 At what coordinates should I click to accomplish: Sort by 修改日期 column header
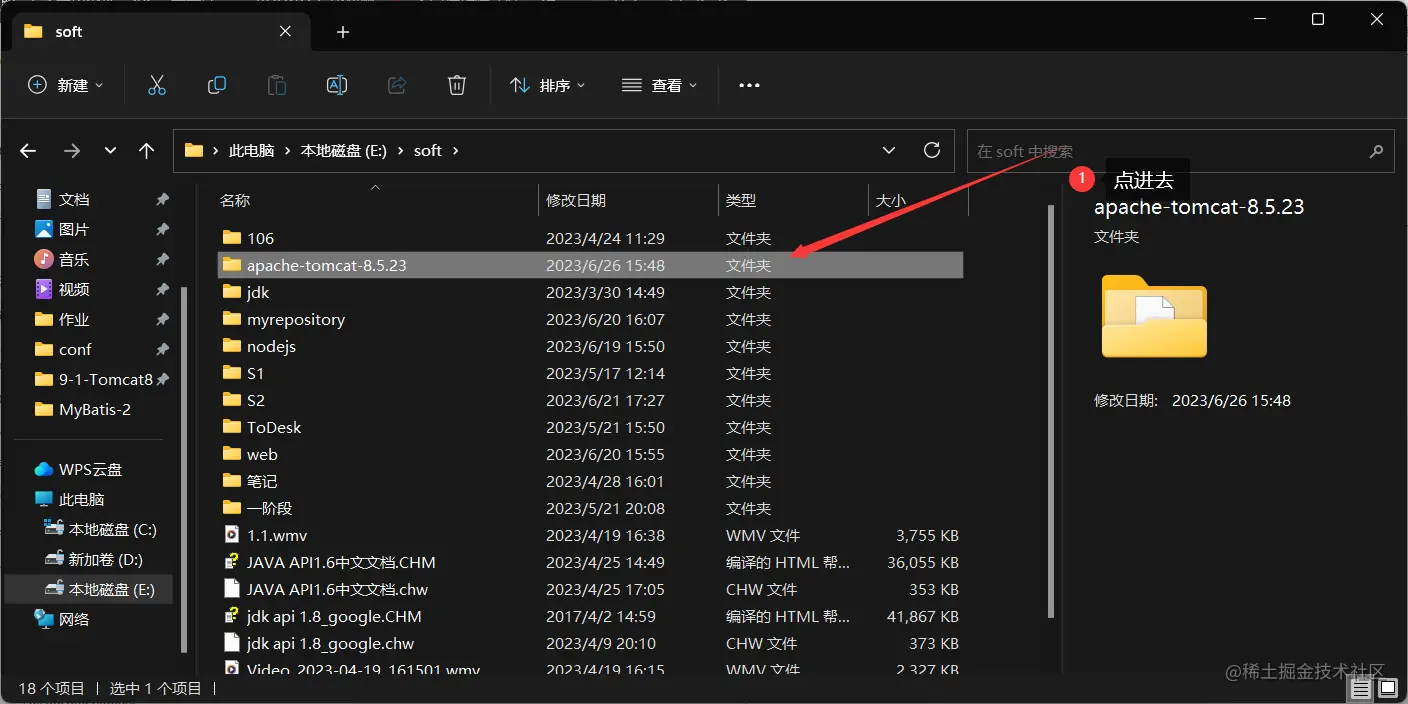576,200
